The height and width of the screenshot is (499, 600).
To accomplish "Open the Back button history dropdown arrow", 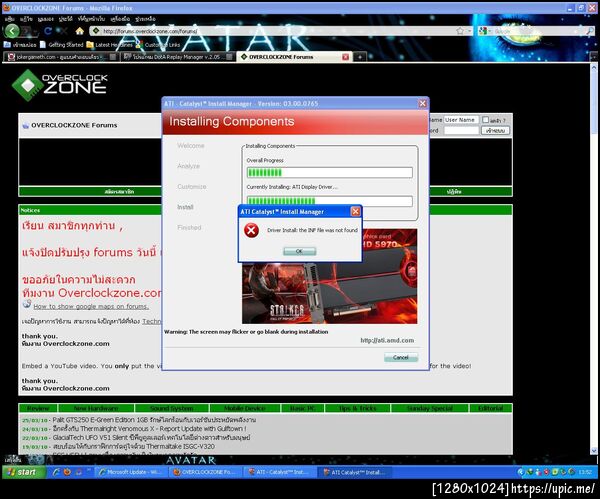I will 36,31.
